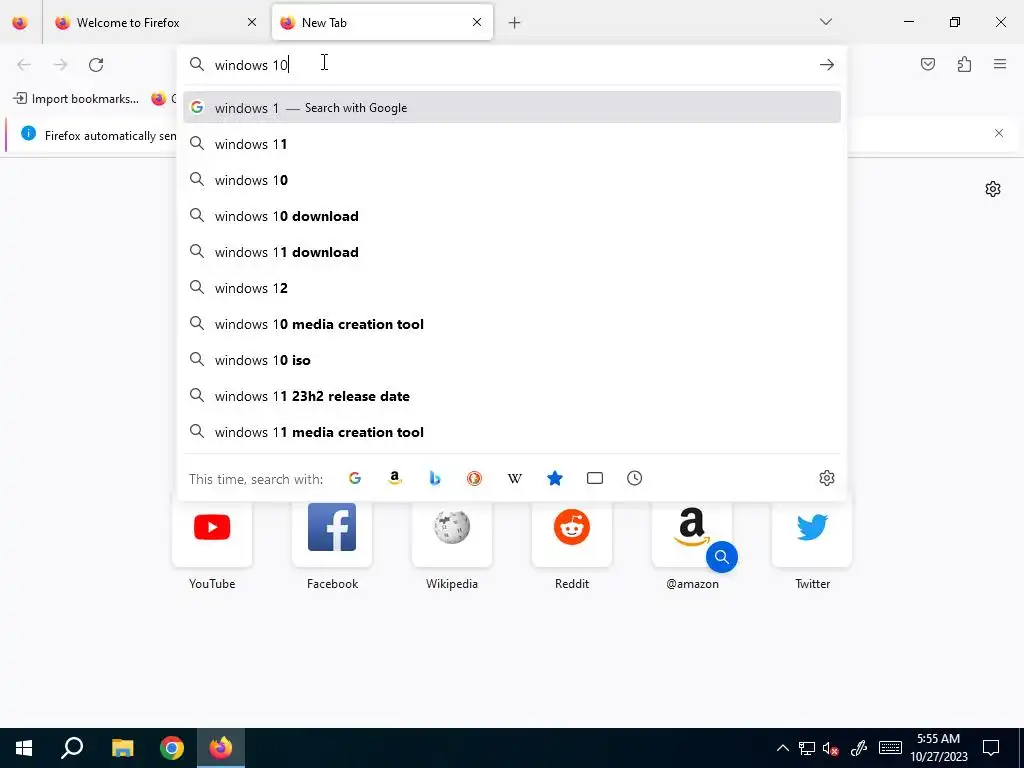Choose suggestion 'windows 10'
1024x768 pixels.
[512, 180]
